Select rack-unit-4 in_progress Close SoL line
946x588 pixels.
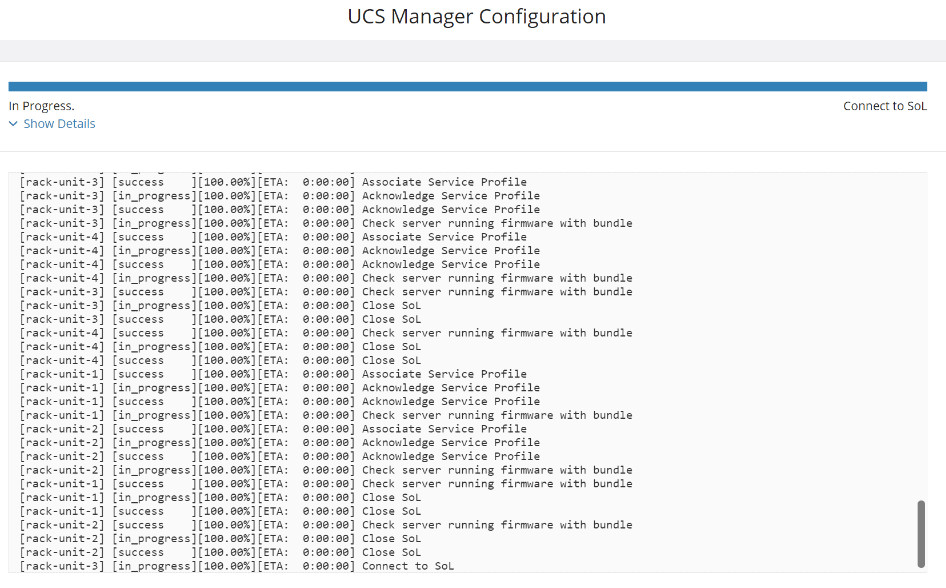point(220,347)
